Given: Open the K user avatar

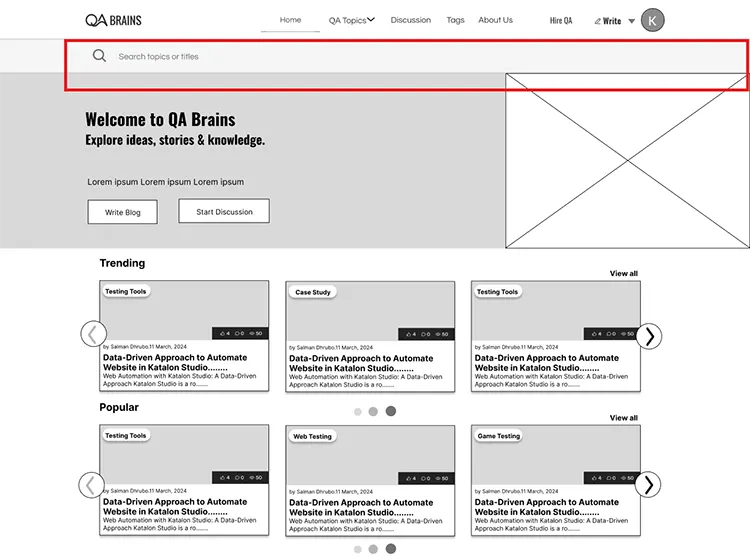Looking at the screenshot, I should tap(652, 20).
